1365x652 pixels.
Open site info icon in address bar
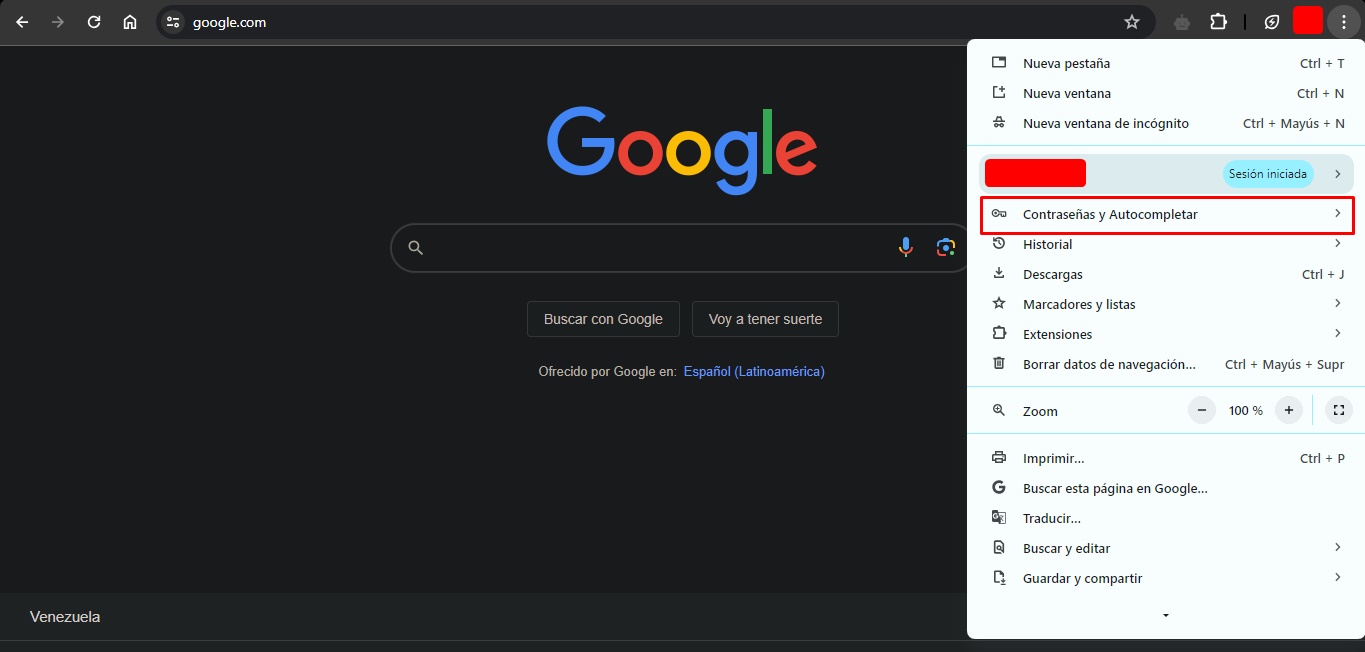tap(173, 22)
